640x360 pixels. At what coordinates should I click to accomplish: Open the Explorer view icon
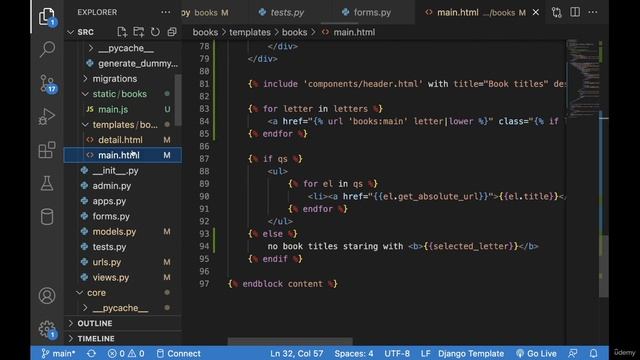(47, 17)
